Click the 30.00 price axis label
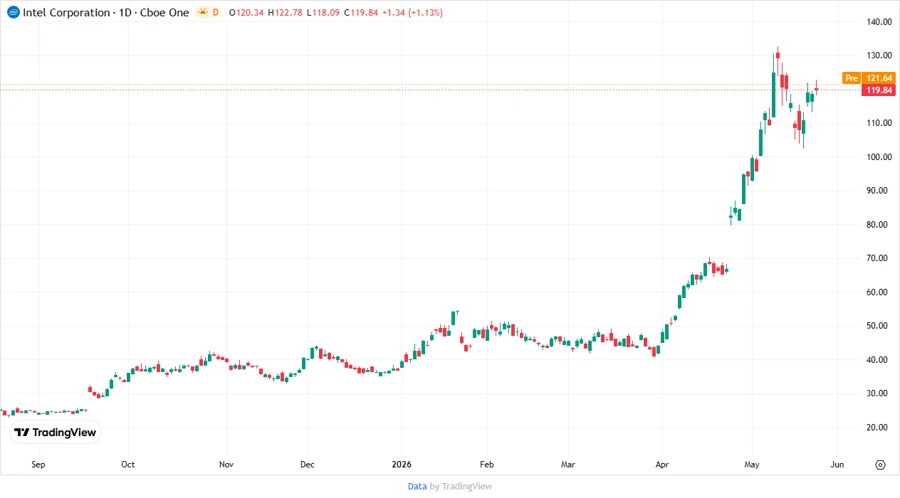 click(x=879, y=394)
